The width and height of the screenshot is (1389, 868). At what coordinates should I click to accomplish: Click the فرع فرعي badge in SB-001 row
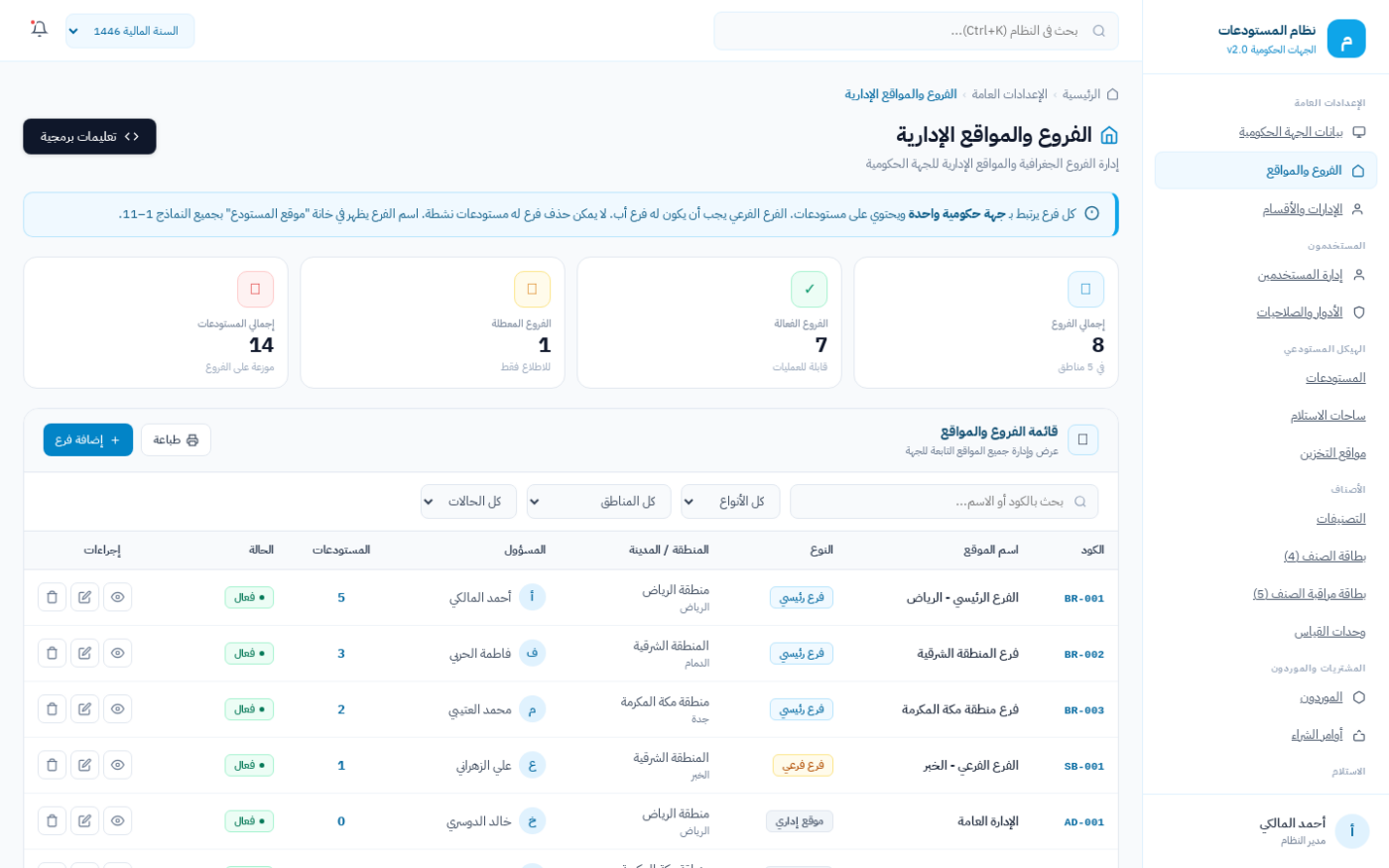pos(803,765)
